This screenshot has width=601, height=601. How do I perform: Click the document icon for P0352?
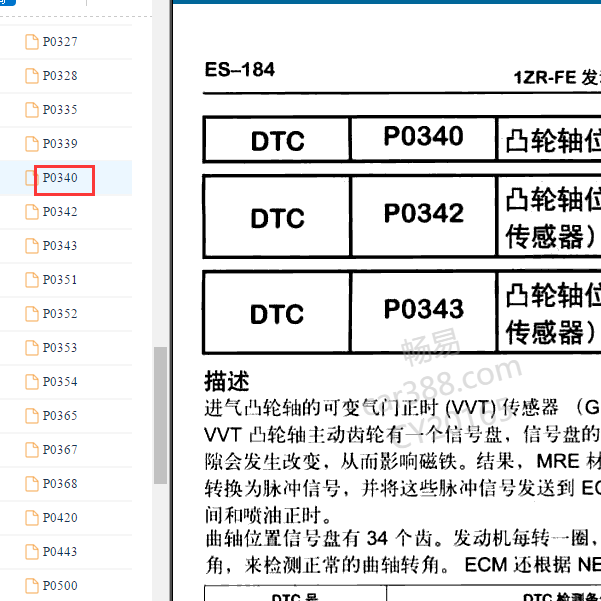click(32, 314)
